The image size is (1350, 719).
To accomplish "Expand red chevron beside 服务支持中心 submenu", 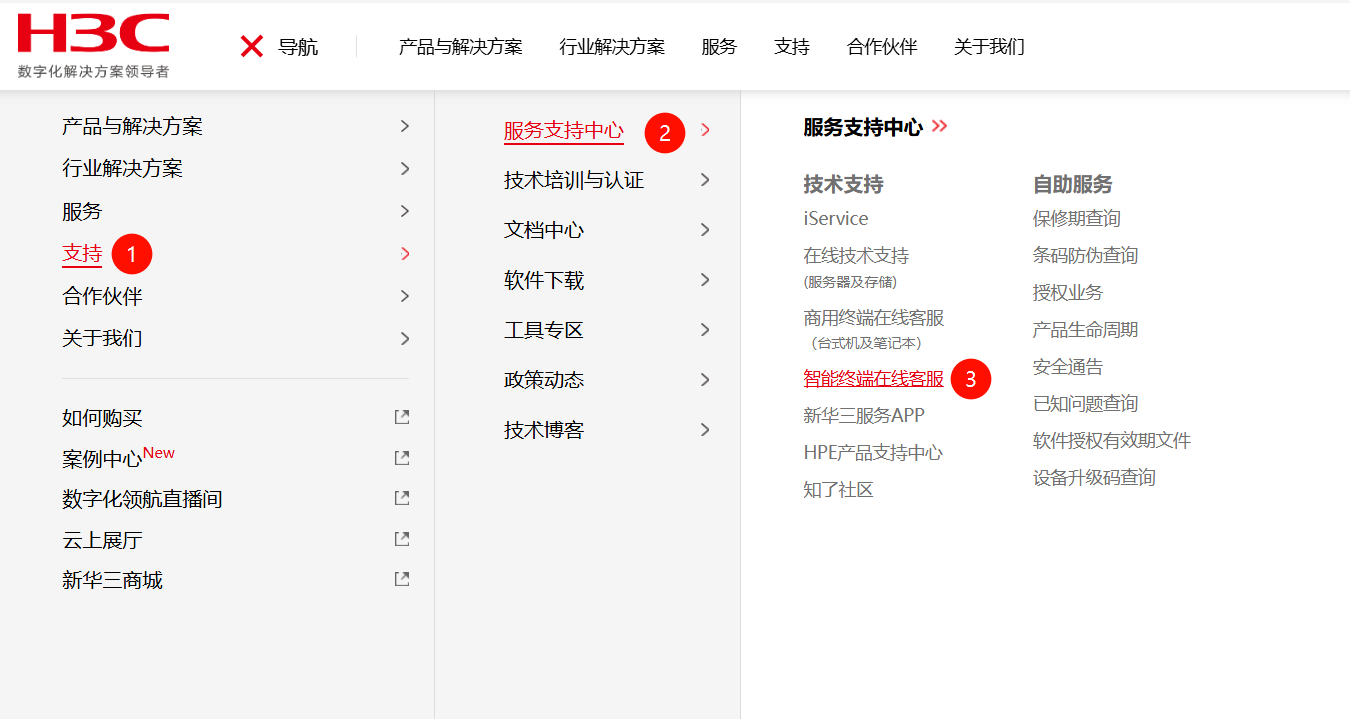I will [705, 130].
